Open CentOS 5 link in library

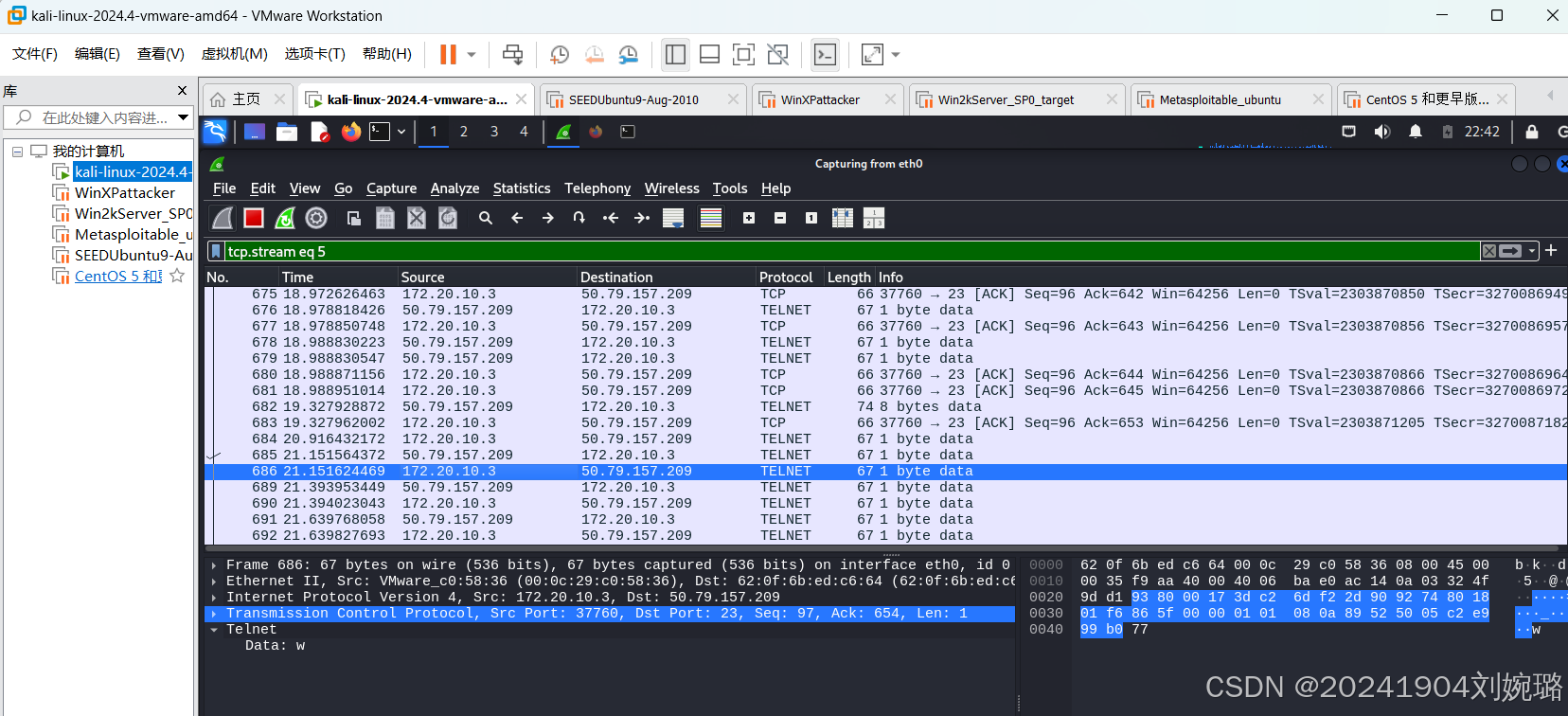click(118, 277)
